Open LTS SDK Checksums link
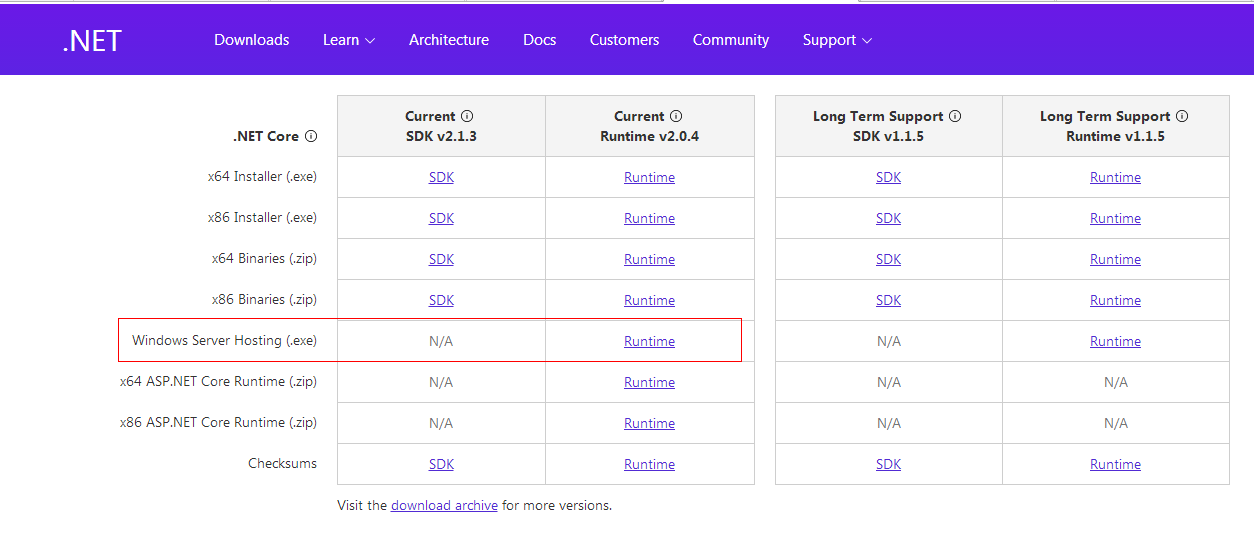1254x546 pixels. click(x=889, y=464)
